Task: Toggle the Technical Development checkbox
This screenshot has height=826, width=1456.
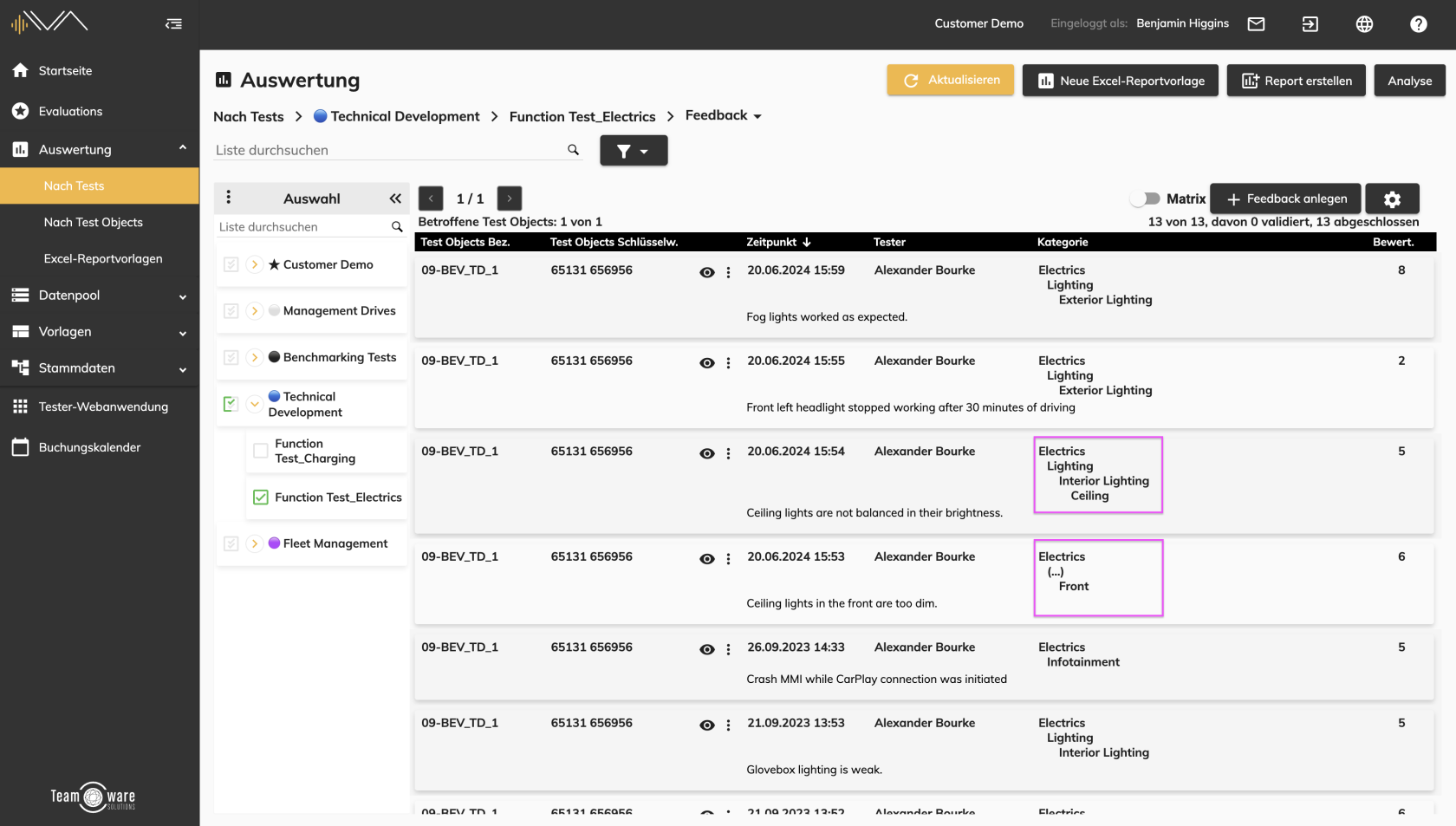Action: (231, 404)
